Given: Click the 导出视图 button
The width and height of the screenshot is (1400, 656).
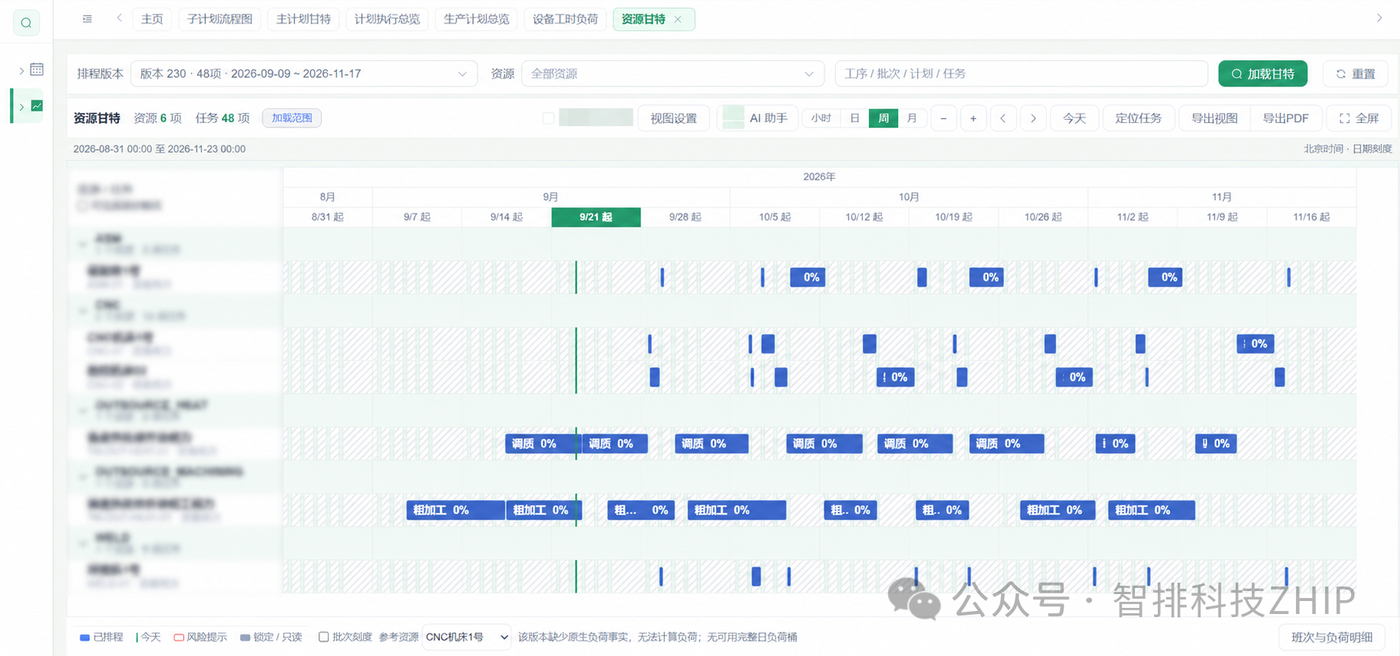Looking at the screenshot, I should coord(1215,118).
